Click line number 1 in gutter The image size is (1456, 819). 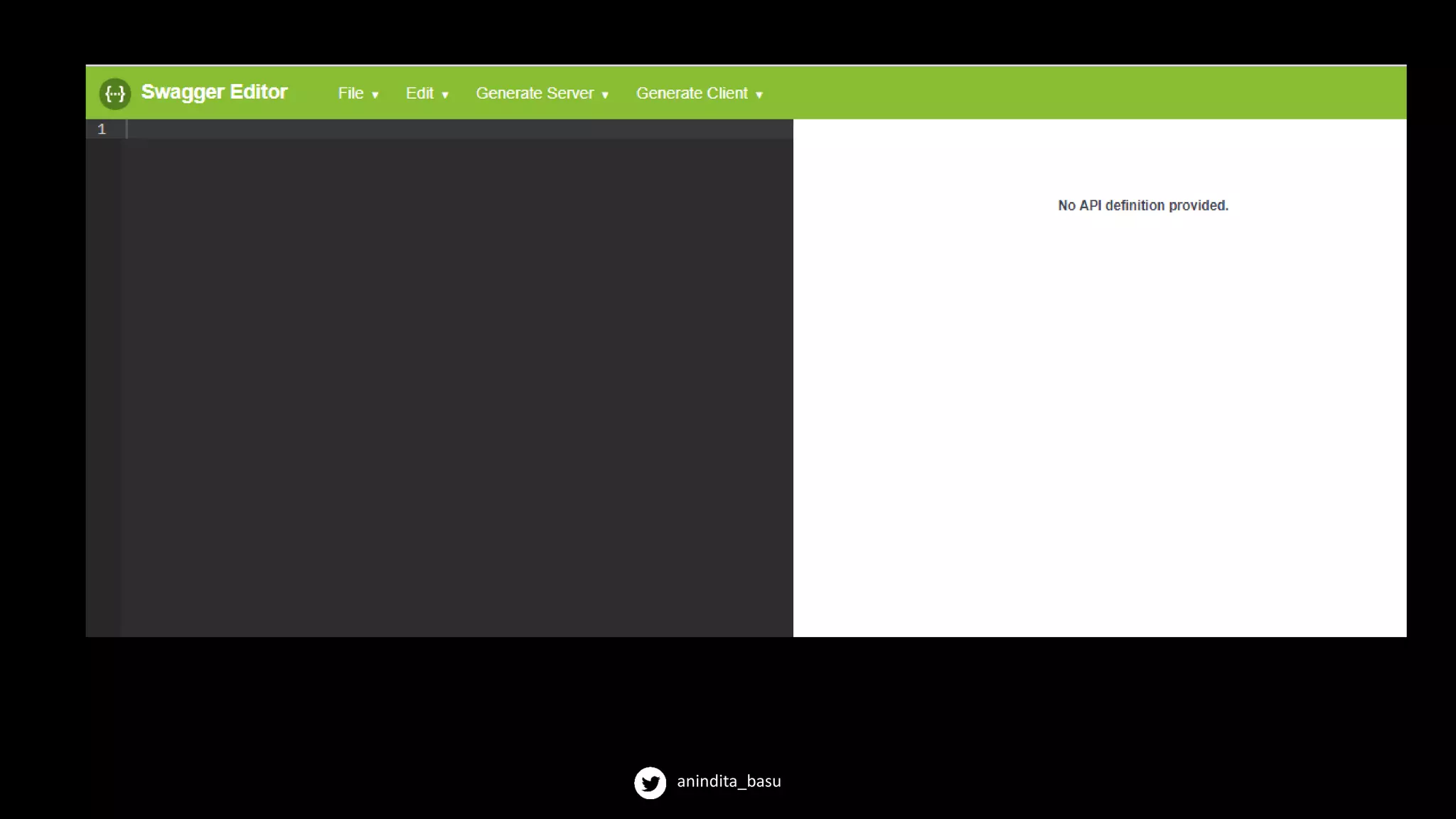pyautogui.click(x=102, y=129)
